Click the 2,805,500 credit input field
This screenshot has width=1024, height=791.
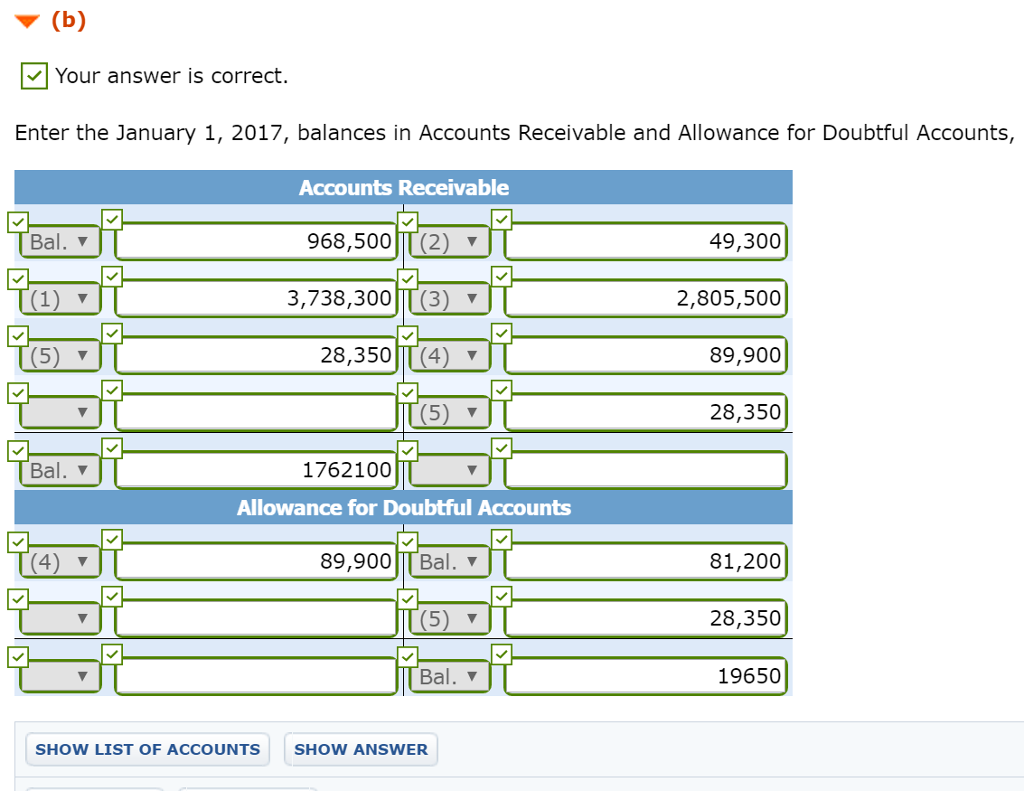point(644,298)
